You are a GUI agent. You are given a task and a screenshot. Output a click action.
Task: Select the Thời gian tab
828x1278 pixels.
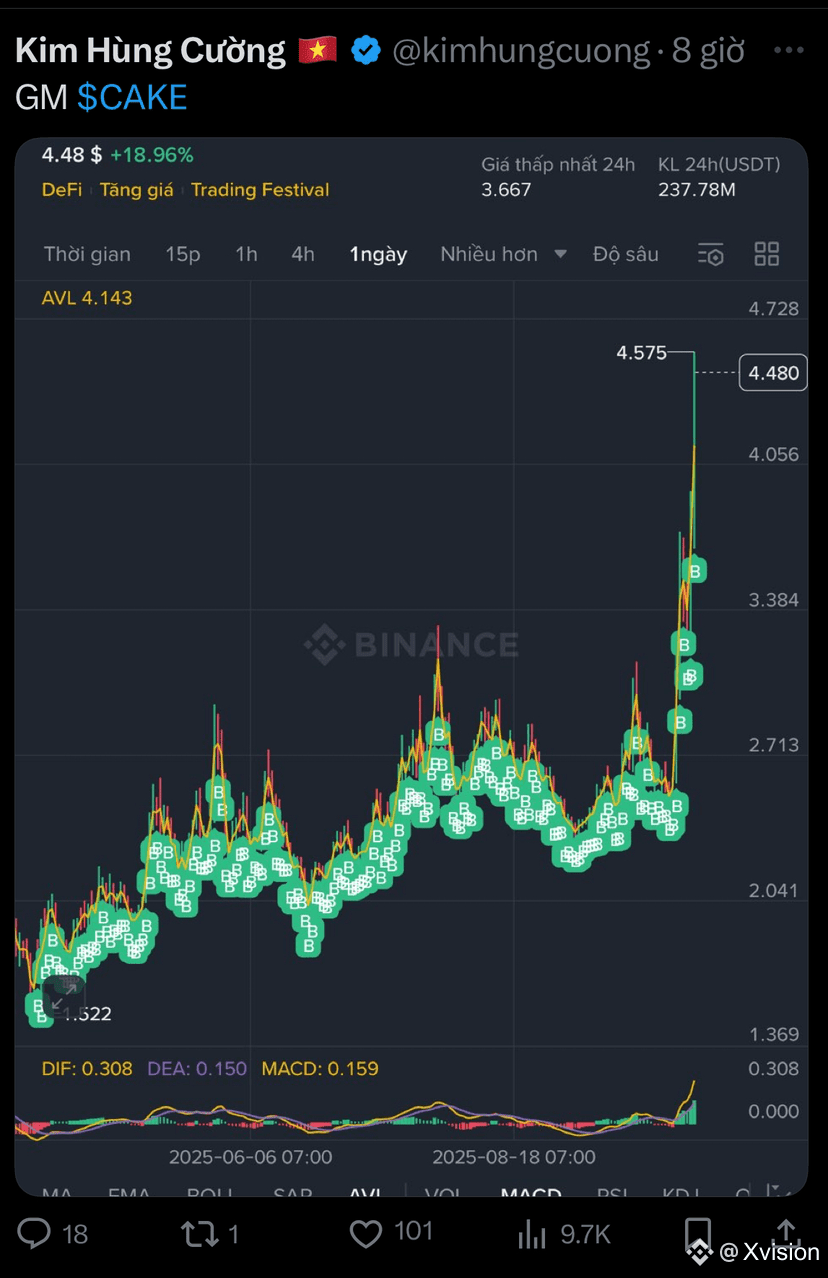(87, 254)
